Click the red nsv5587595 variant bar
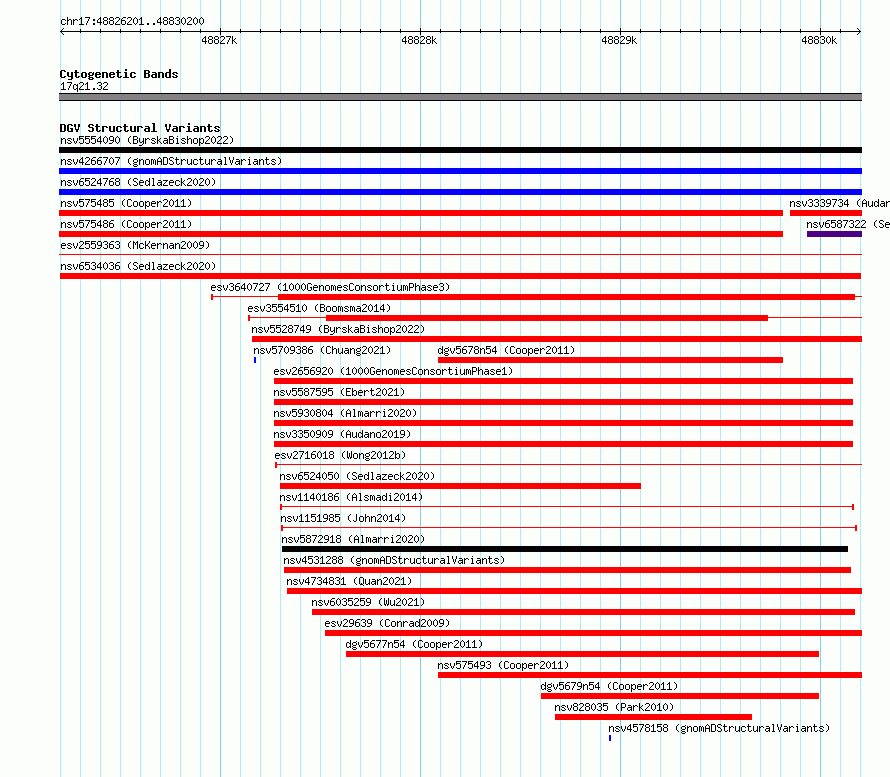The image size is (890, 777). (564, 402)
